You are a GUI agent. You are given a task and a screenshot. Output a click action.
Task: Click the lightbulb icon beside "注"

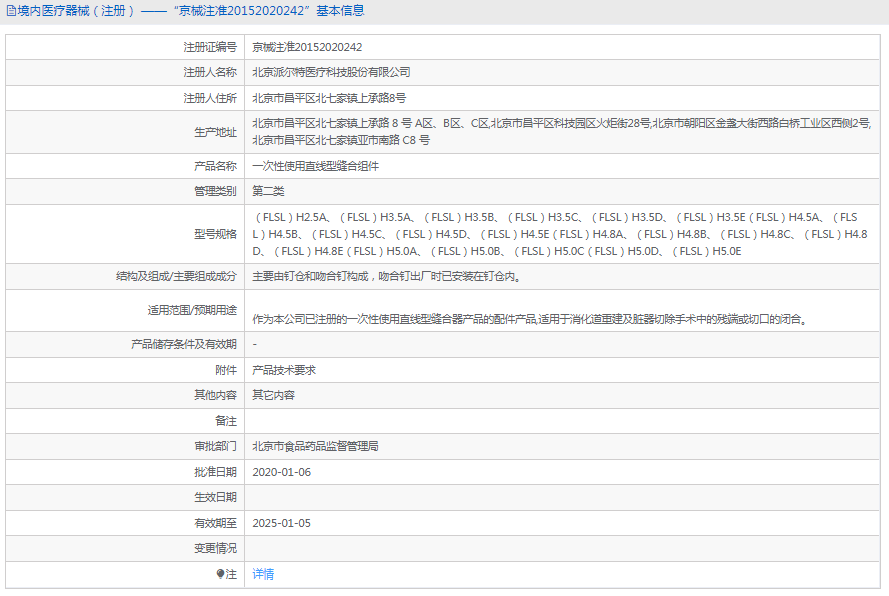coord(221,574)
